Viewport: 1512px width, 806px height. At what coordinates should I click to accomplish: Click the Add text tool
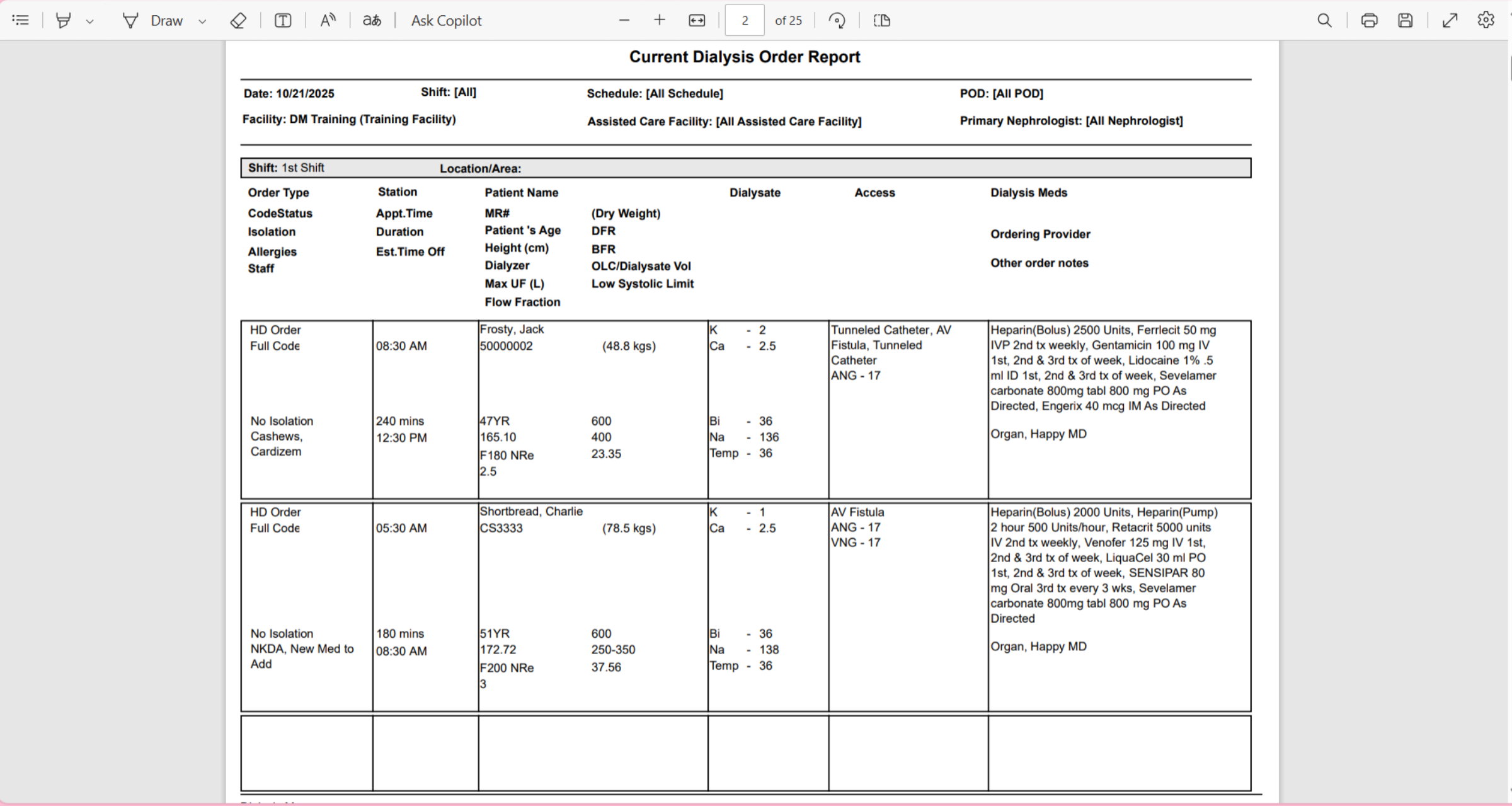[x=283, y=20]
